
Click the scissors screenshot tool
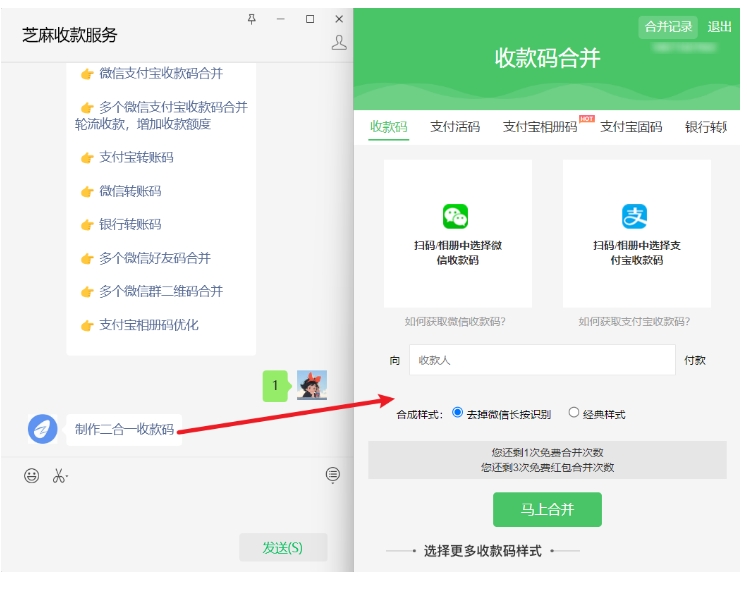(60, 475)
